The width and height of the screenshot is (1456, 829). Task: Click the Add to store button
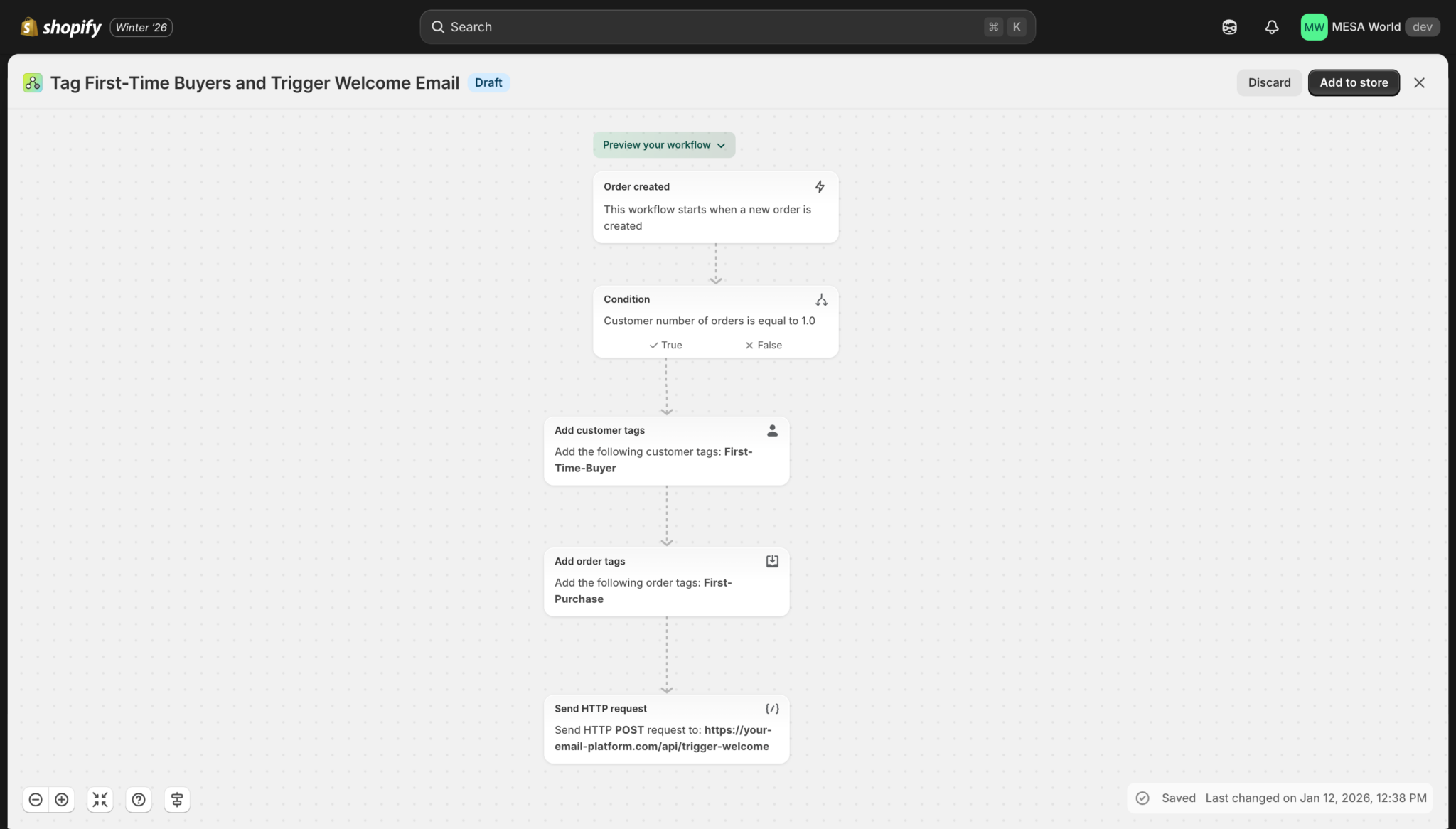click(x=1354, y=82)
